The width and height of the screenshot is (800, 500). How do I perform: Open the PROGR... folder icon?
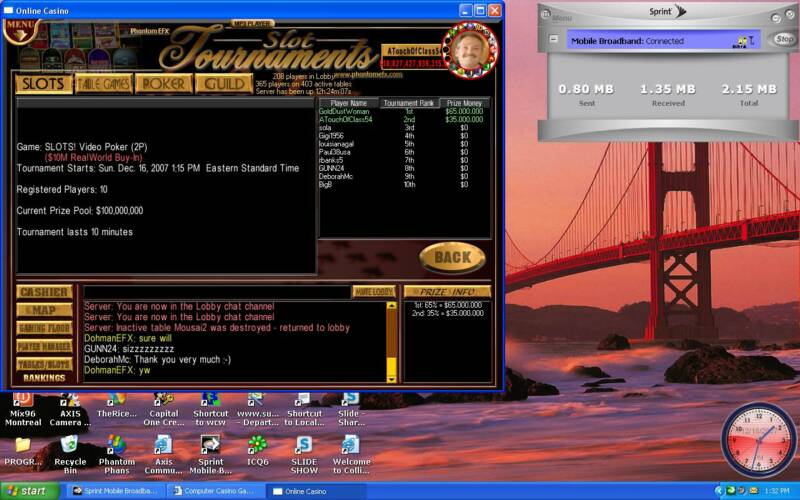pyautogui.click(x=23, y=452)
